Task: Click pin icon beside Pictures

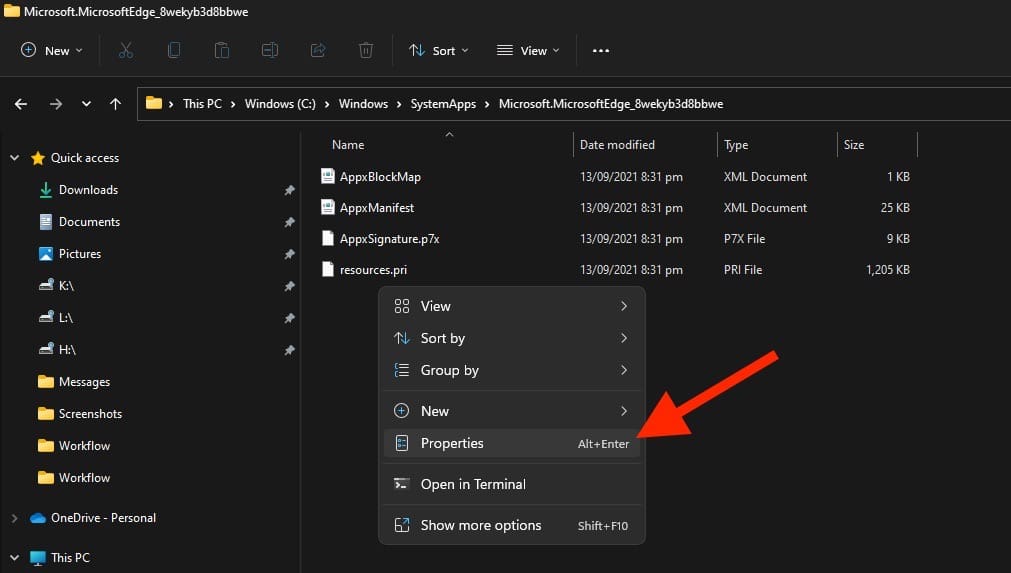Action: point(290,254)
